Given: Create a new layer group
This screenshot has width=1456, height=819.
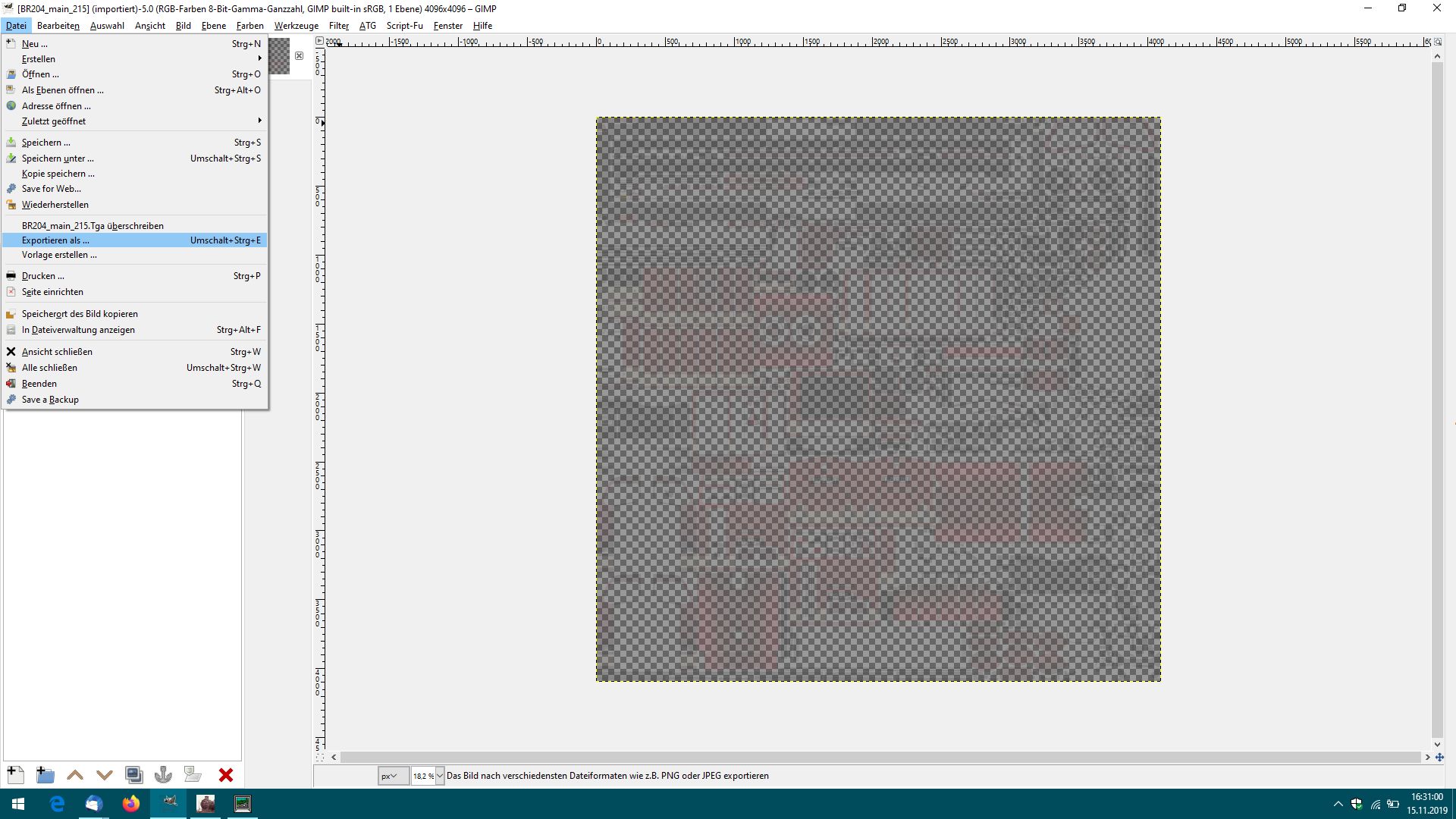Looking at the screenshot, I should coord(45,774).
